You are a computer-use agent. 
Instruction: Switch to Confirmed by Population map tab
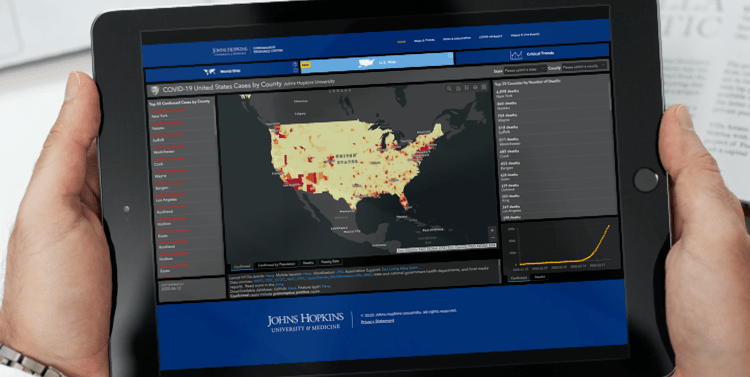pyautogui.click(x=277, y=265)
